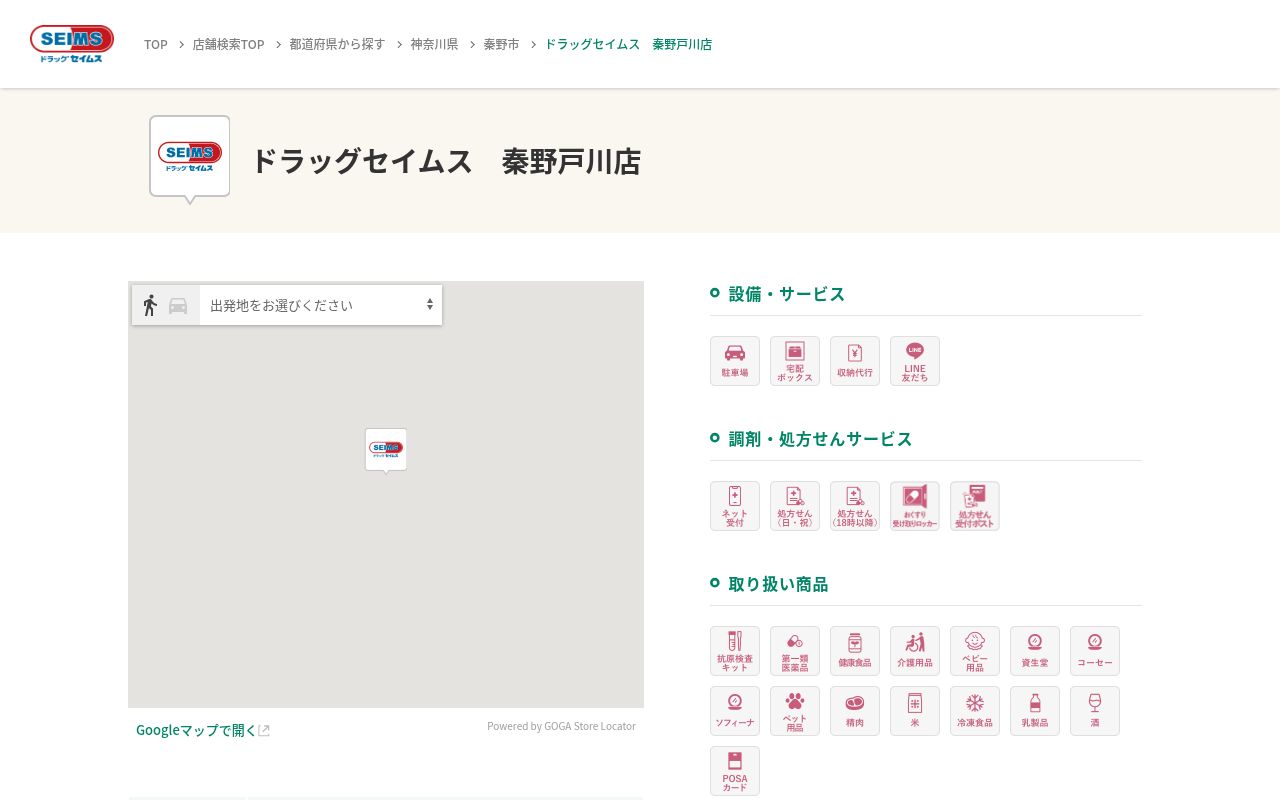The image size is (1280, 800).
Task: Click the おくすり受け取りロッカー icon
Action: [x=915, y=506]
